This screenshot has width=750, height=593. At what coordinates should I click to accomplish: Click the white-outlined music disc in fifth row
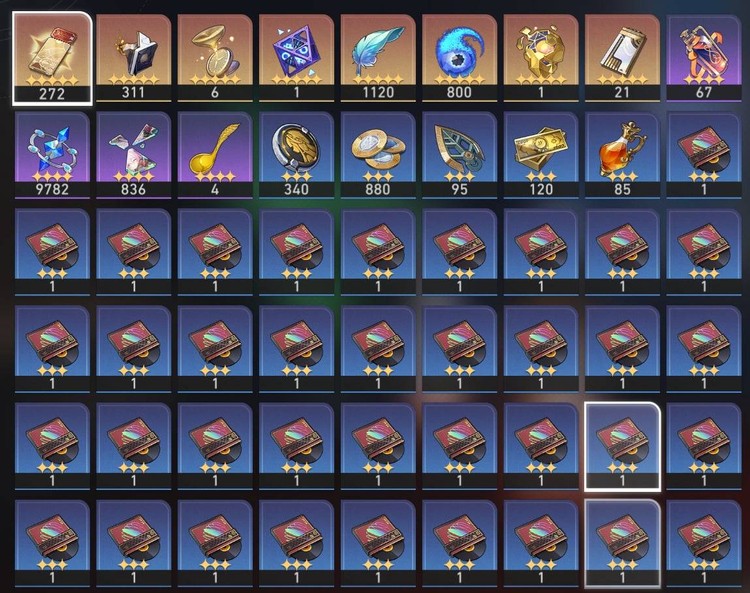(622, 446)
